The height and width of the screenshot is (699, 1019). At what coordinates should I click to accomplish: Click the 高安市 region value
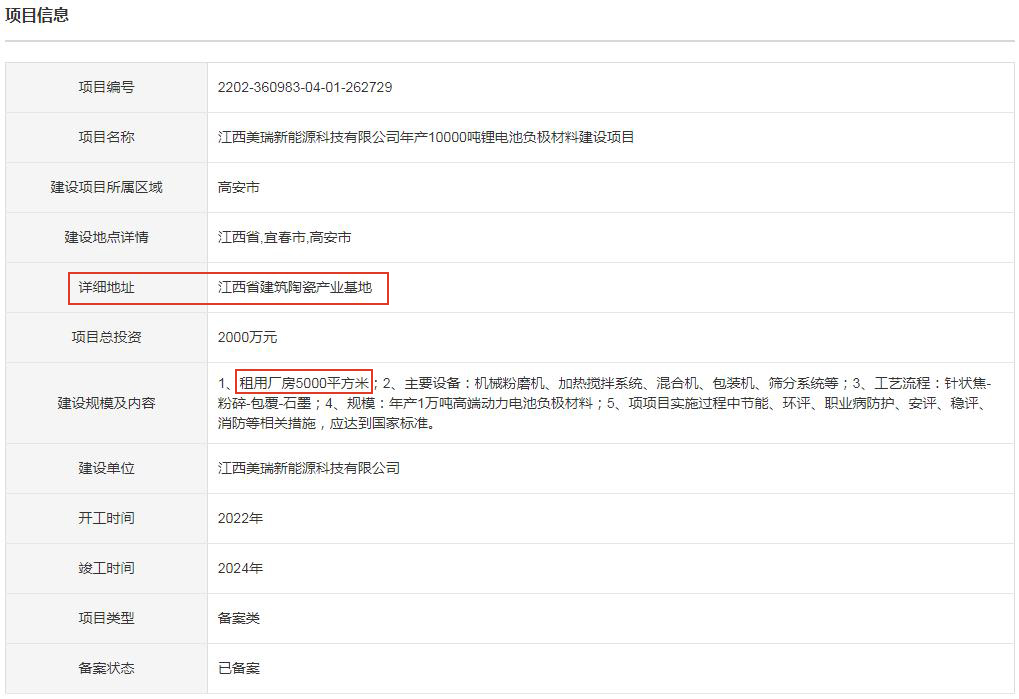[239, 187]
